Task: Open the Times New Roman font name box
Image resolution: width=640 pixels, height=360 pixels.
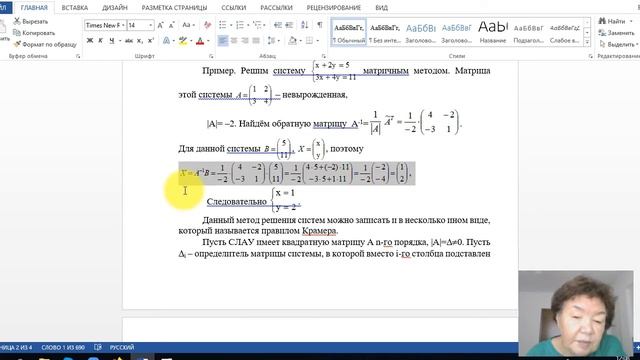Action: click(x=105, y=25)
